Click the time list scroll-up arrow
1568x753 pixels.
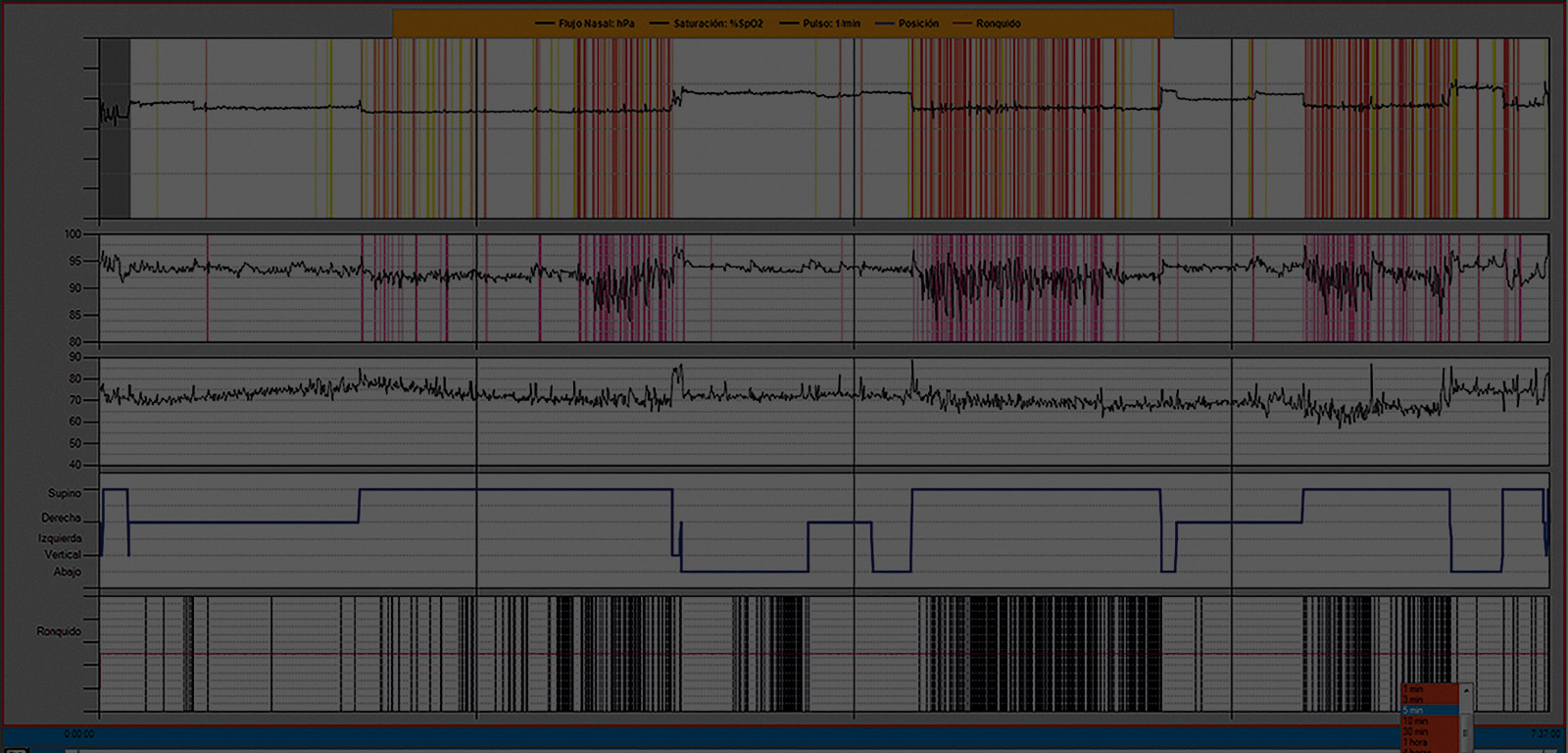[x=1466, y=690]
